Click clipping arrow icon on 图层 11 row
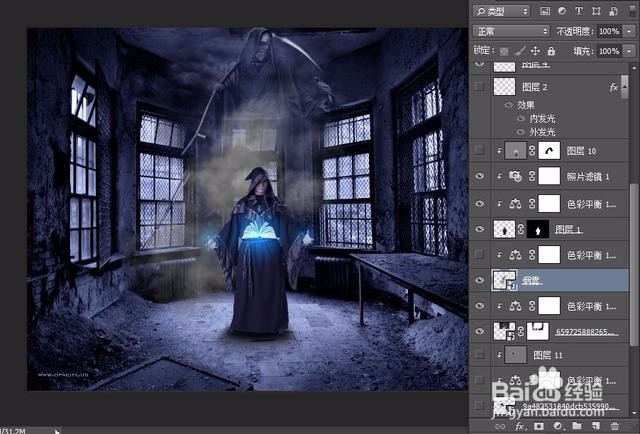640x434 pixels. (499, 355)
